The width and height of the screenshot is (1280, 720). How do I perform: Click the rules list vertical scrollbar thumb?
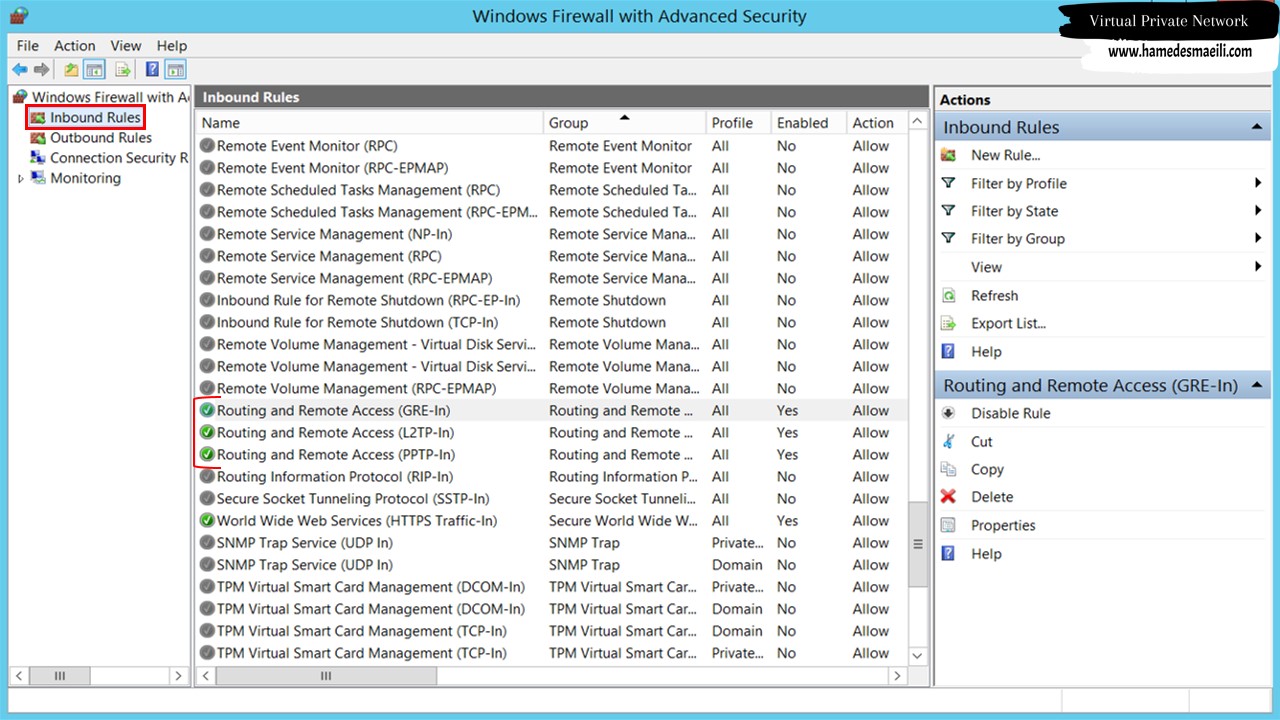pyautogui.click(x=918, y=544)
